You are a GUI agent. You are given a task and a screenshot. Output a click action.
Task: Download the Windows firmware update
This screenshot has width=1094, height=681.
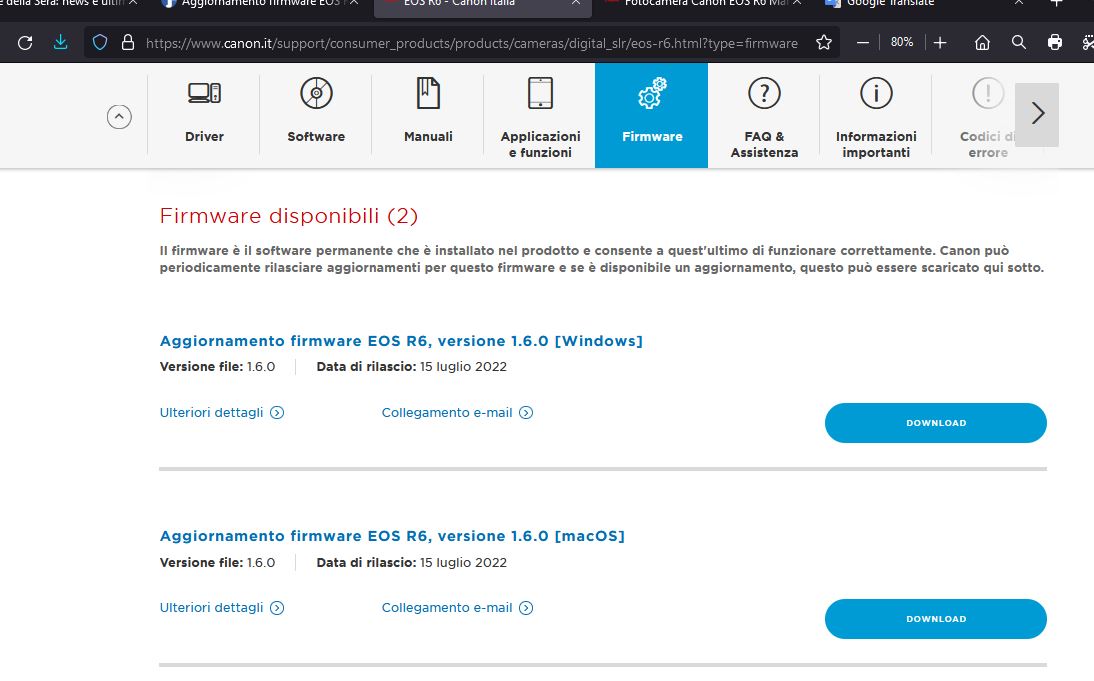pyautogui.click(x=936, y=423)
